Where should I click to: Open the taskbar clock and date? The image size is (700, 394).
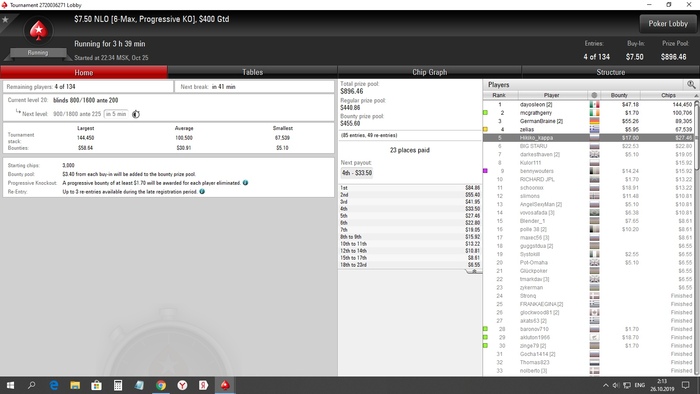point(662,385)
